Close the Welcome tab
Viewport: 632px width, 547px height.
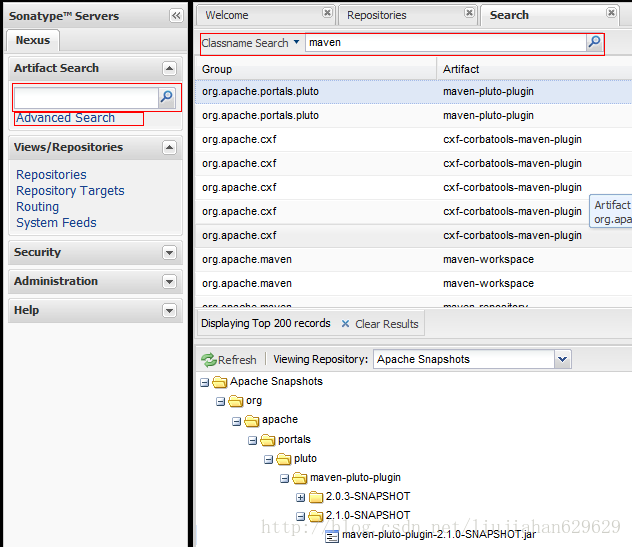327,13
